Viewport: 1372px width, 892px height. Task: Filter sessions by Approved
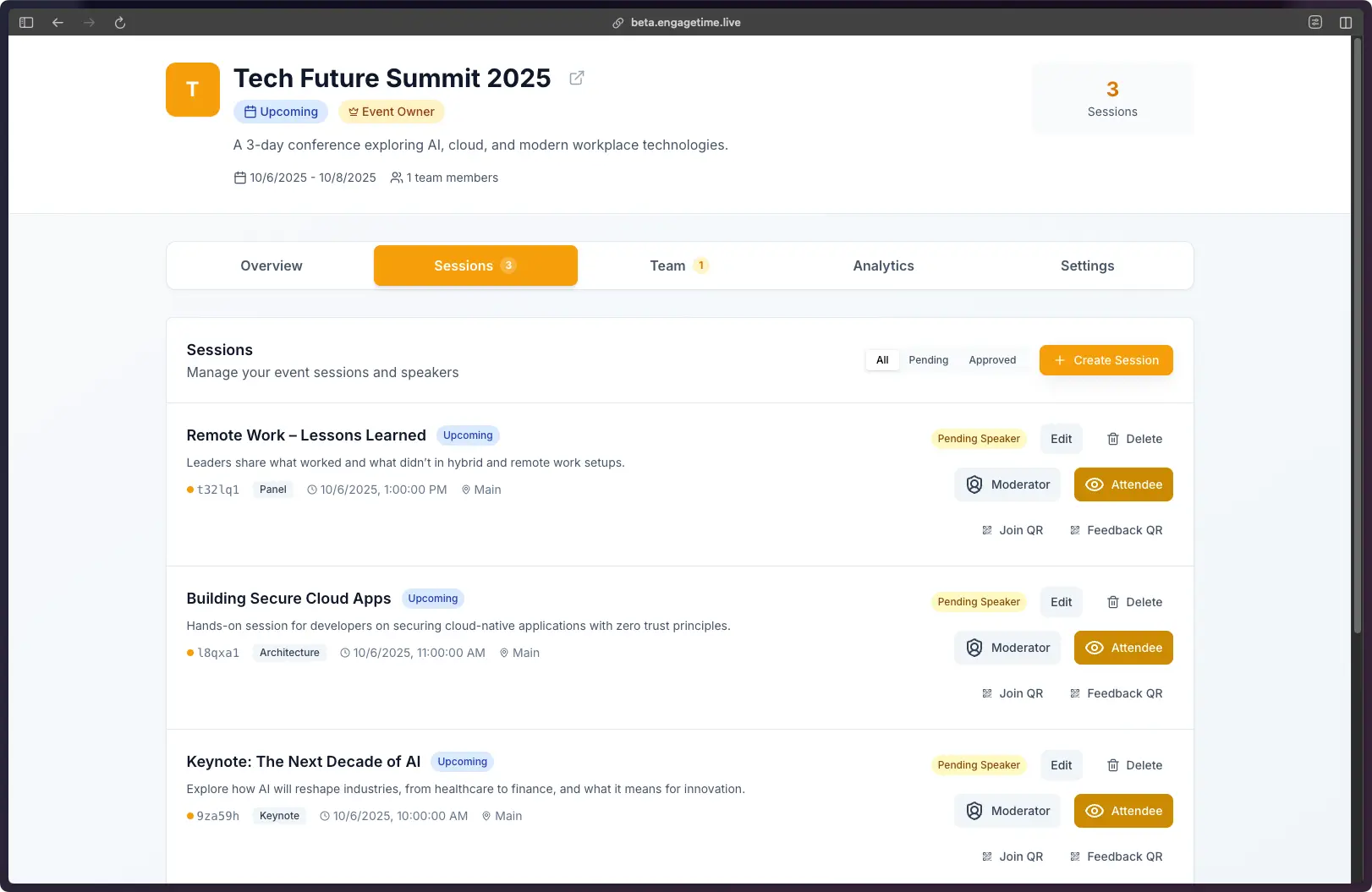(x=992, y=359)
